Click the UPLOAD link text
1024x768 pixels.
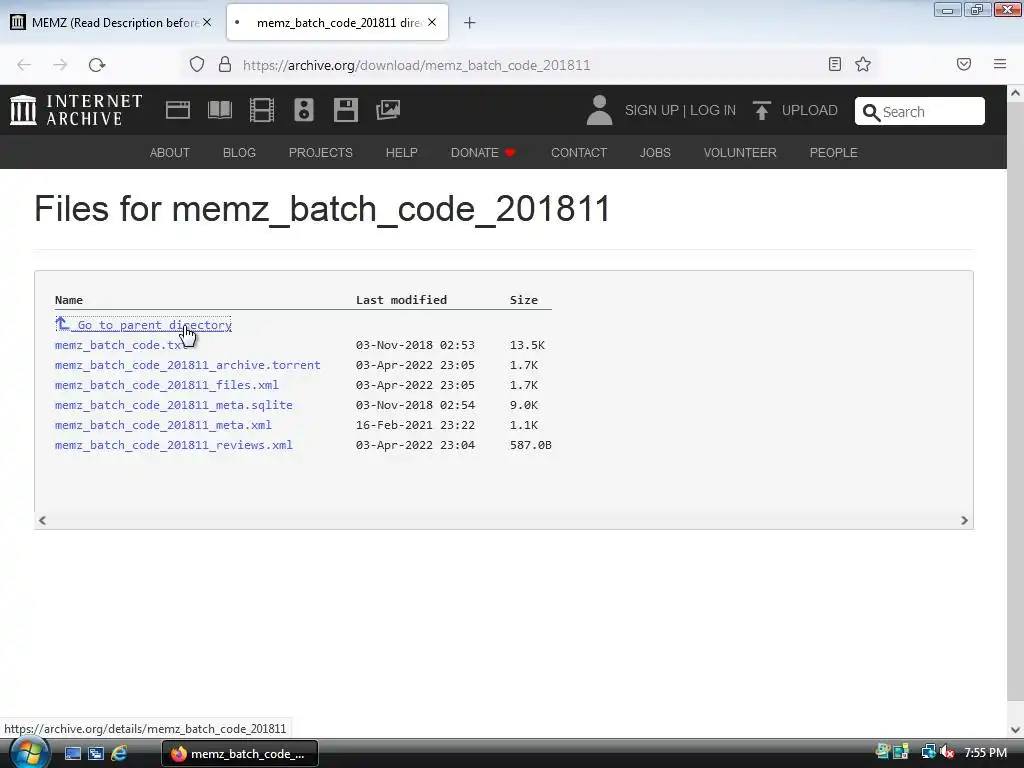click(x=810, y=110)
